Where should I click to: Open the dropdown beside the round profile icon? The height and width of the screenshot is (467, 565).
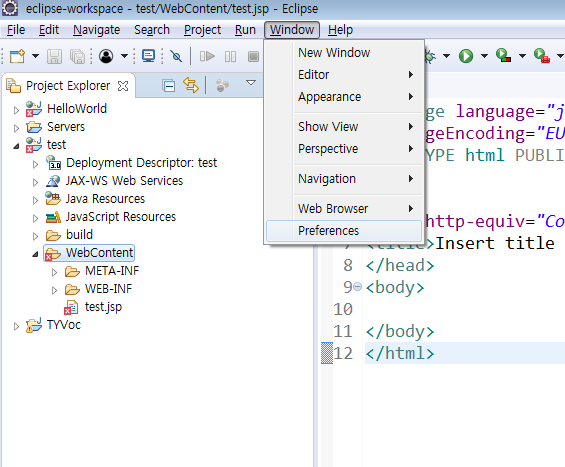coord(124,56)
